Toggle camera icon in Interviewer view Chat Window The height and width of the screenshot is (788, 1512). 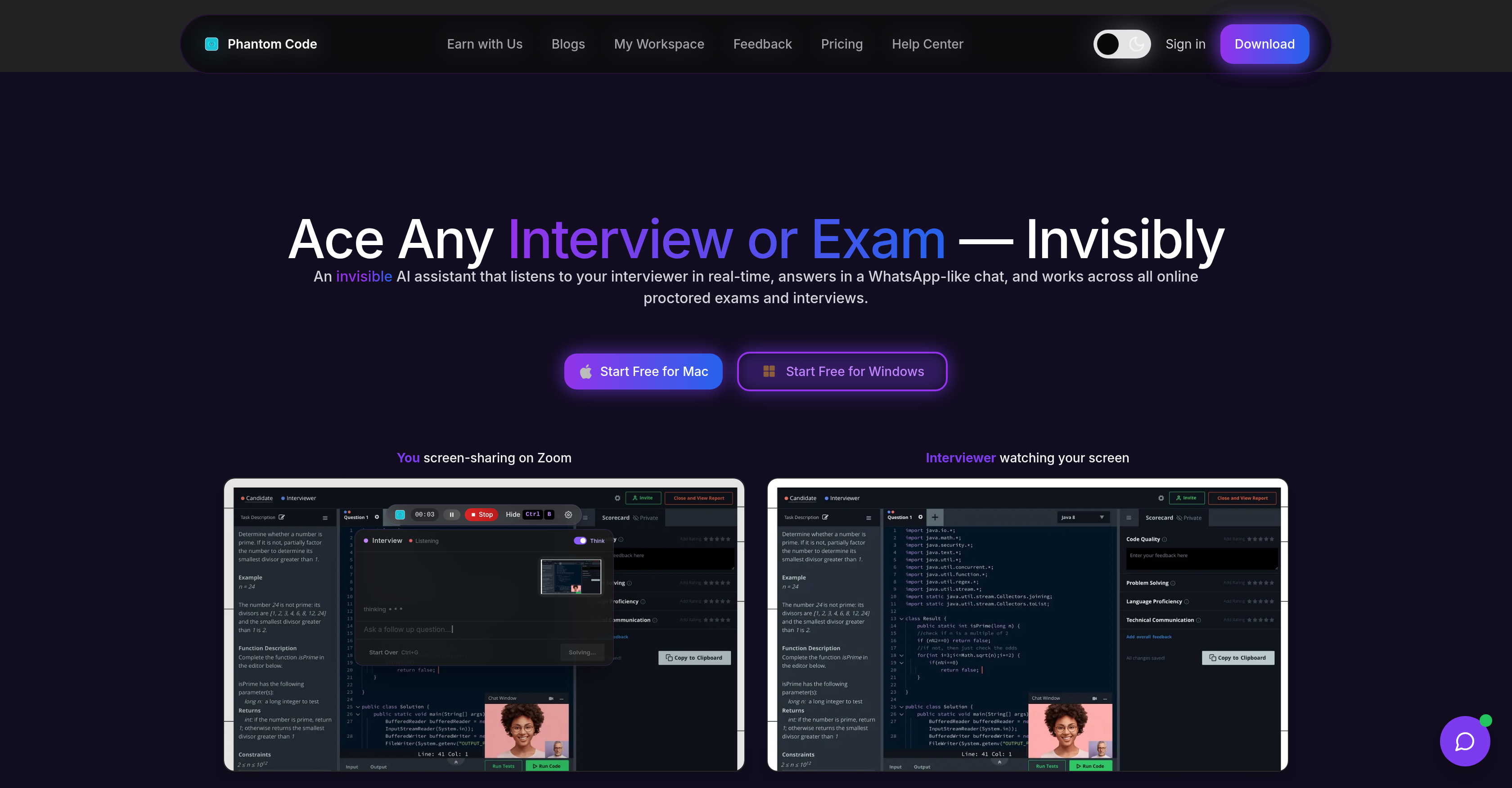point(1094,698)
